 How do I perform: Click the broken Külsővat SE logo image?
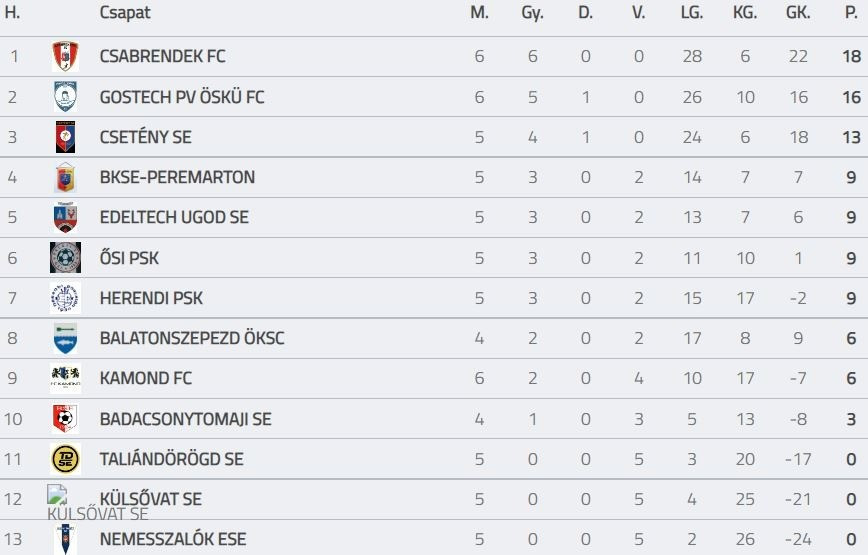pyautogui.click(x=57, y=494)
